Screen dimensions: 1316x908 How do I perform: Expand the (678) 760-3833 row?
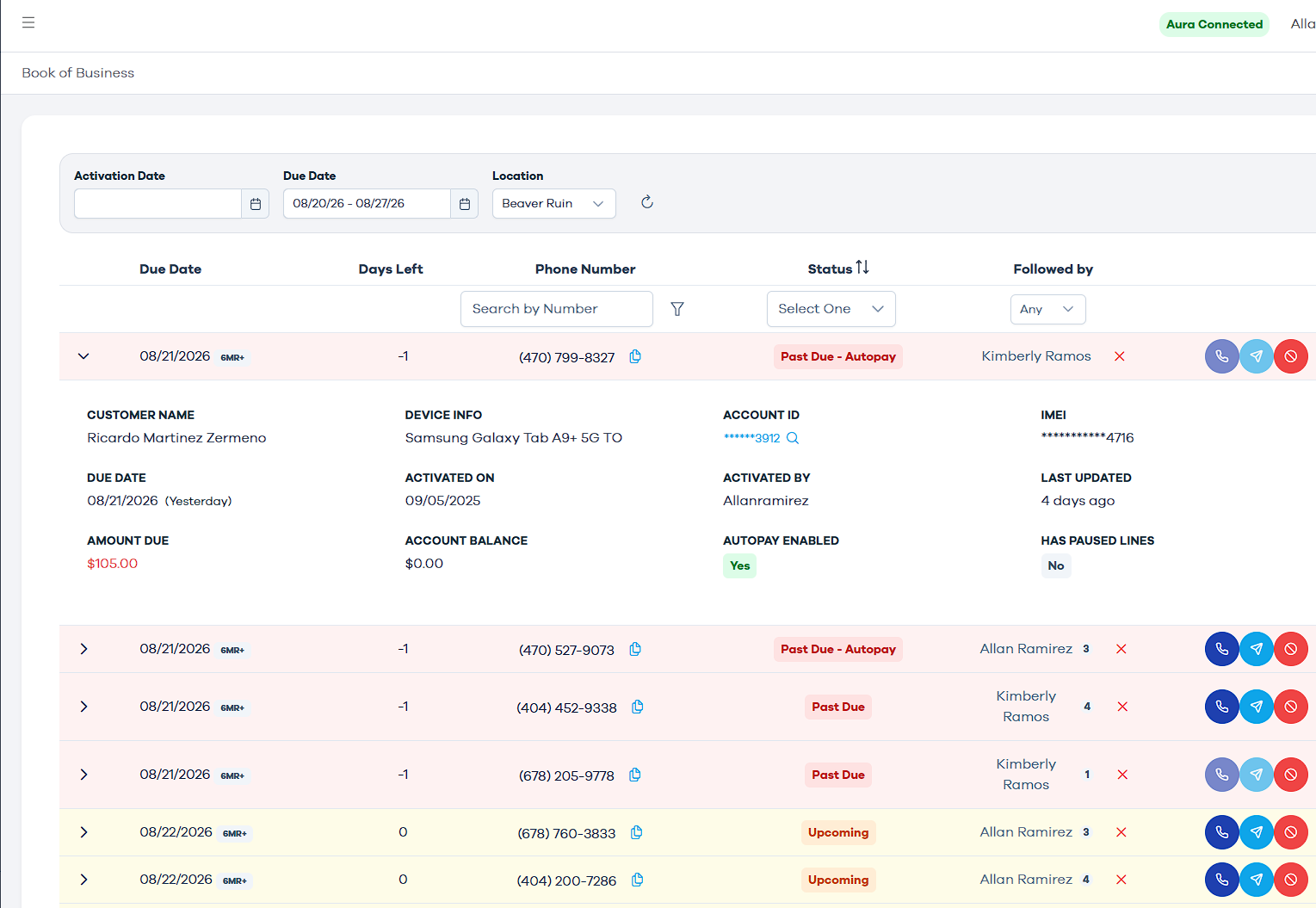click(x=83, y=832)
